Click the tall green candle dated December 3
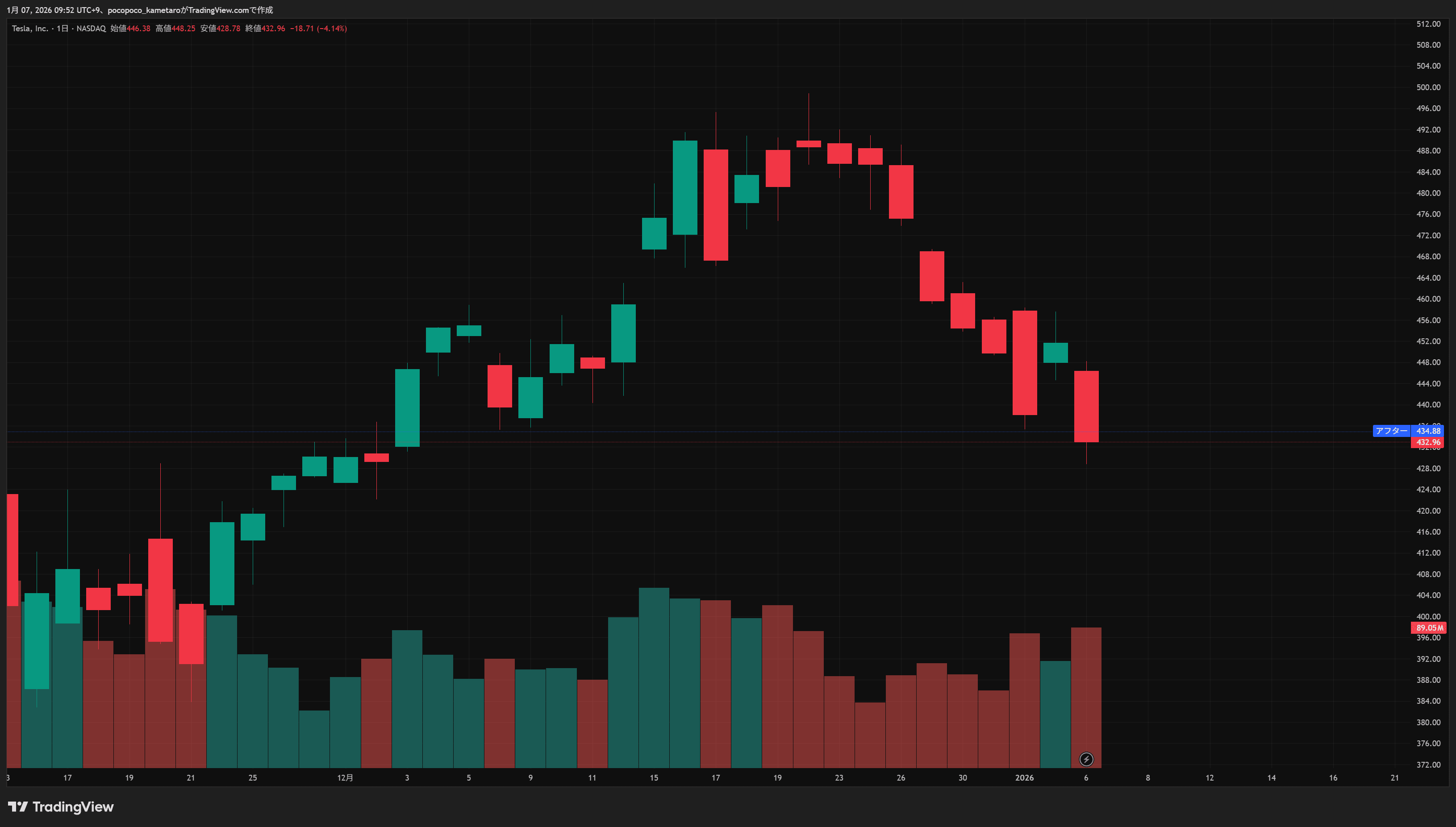The height and width of the screenshot is (827, 1456). (x=407, y=407)
